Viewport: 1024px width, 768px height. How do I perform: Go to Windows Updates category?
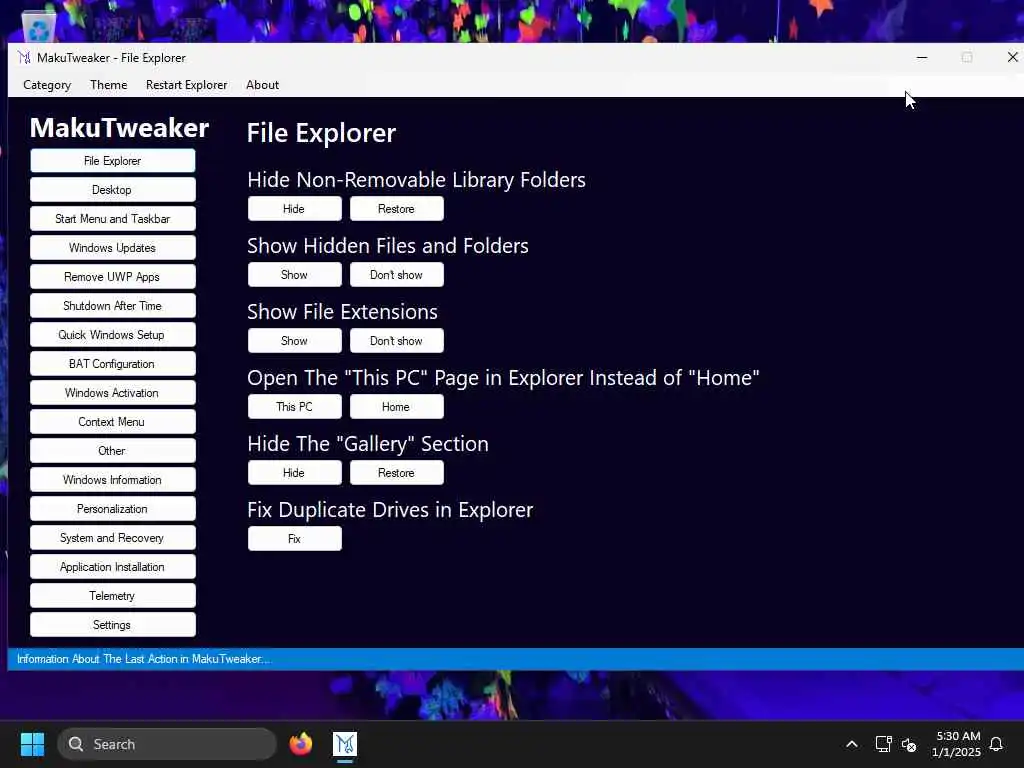coord(112,248)
